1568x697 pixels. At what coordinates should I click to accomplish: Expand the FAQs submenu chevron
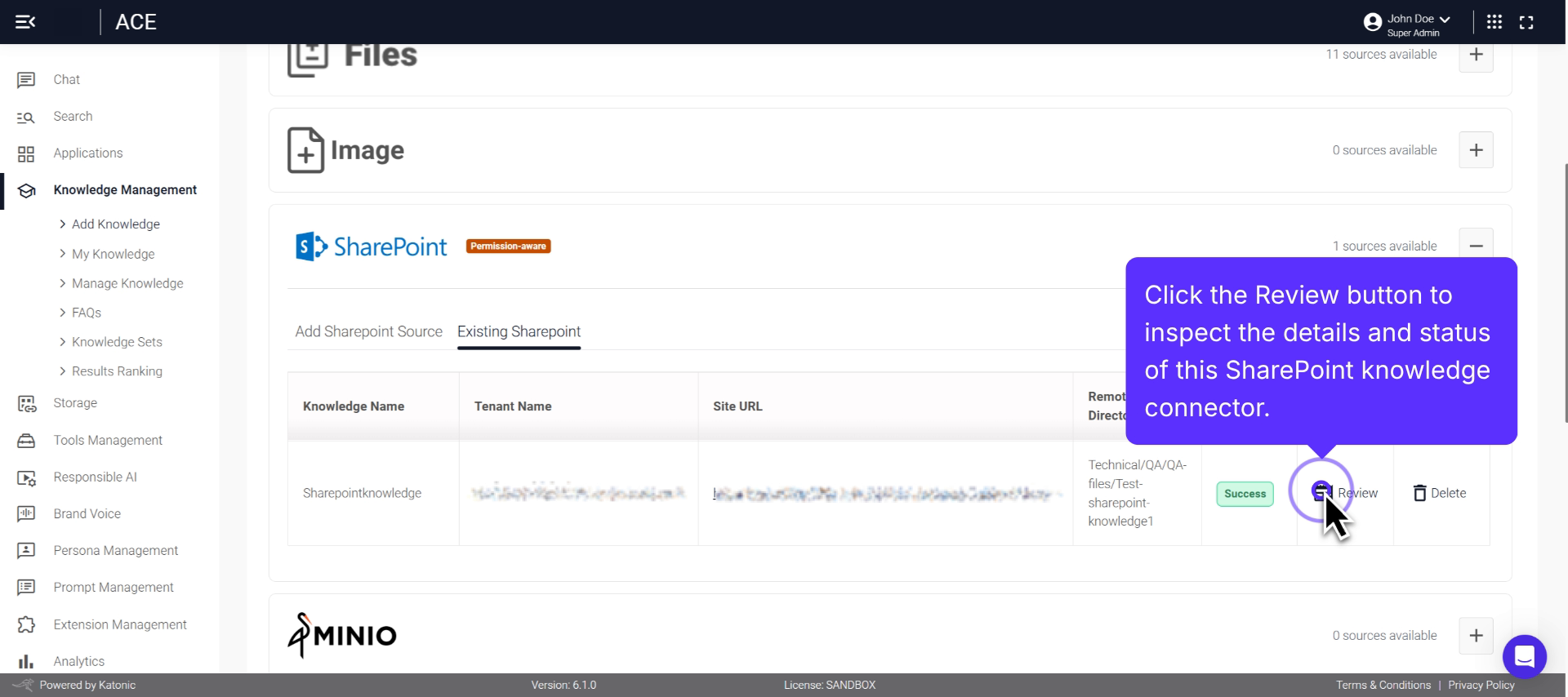pyautogui.click(x=63, y=313)
